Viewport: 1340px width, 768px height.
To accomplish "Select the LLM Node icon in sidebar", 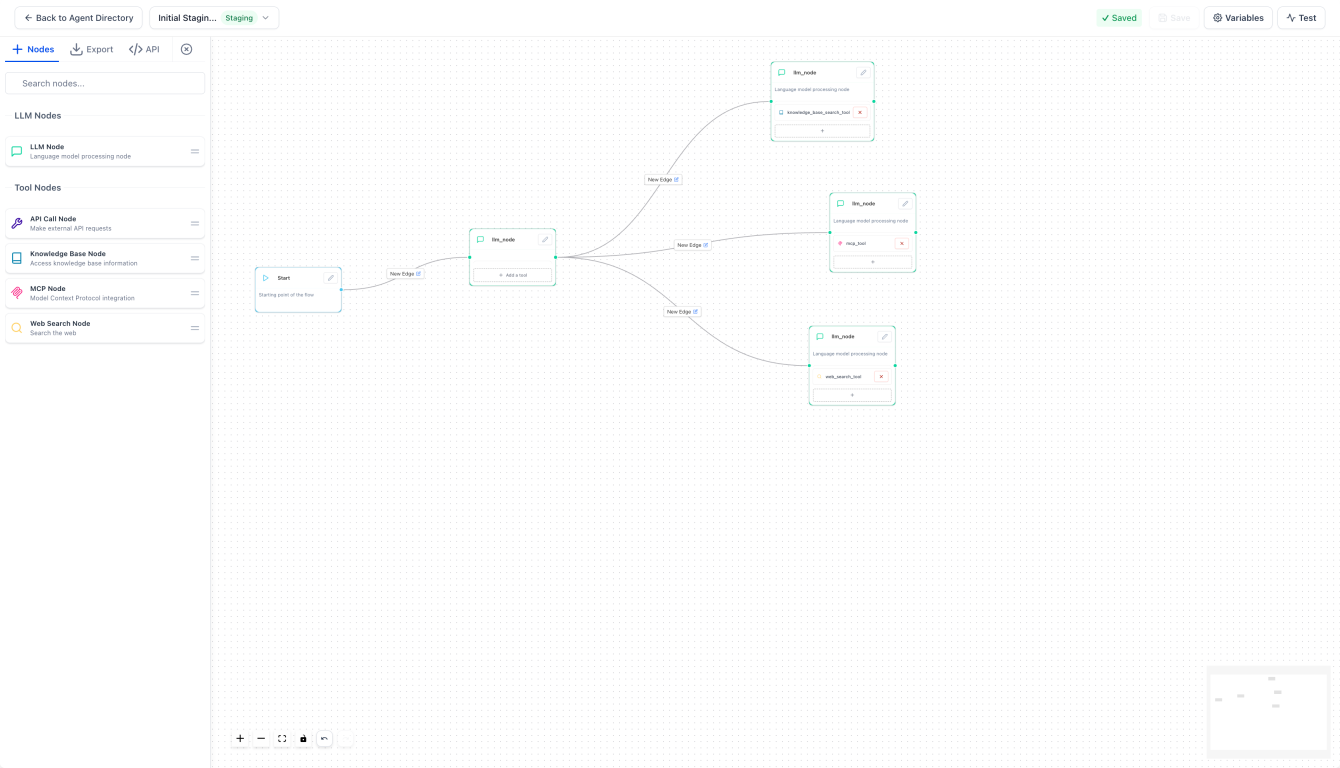I will (16, 151).
